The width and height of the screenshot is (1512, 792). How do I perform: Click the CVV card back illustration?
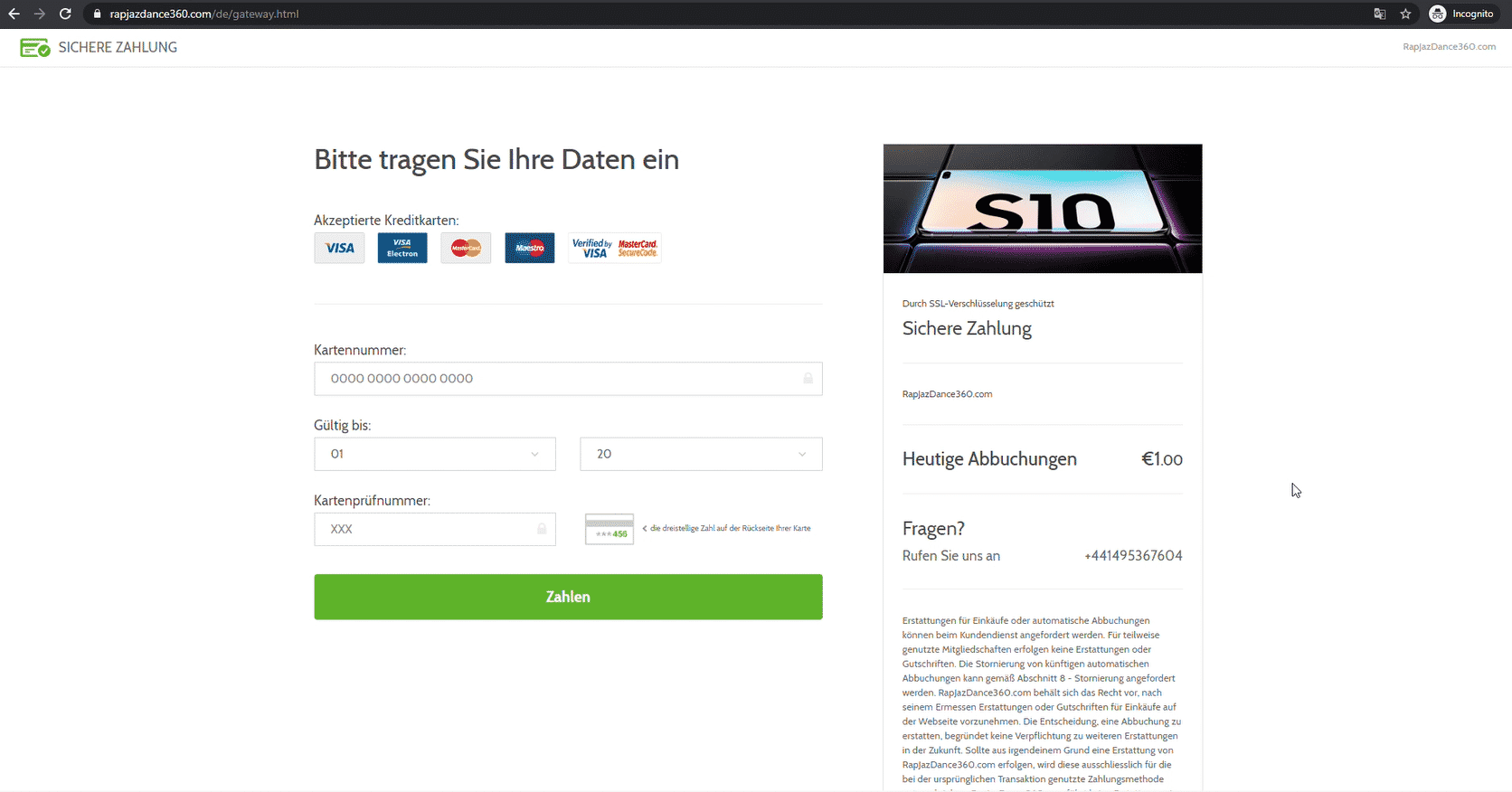coord(610,529)
